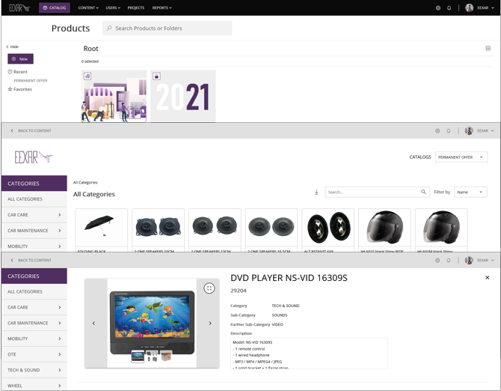Select the second DVD player accessories thumbnail
Screen dimensions: 501x391
[x=152, y=356]
